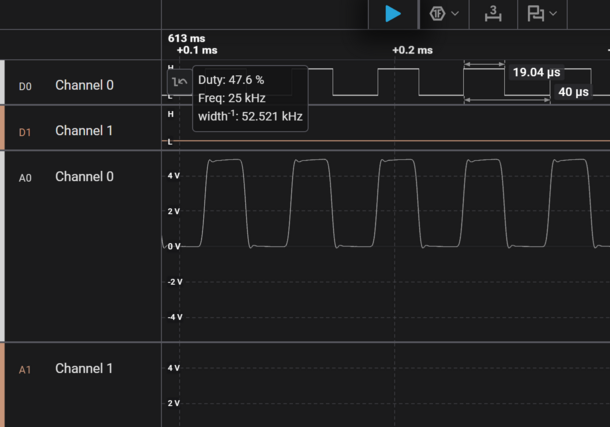The height and width of the screenshot is (427, 610).
Task: Click the +0.1 ms timeline marker
Action: (197, 50)
